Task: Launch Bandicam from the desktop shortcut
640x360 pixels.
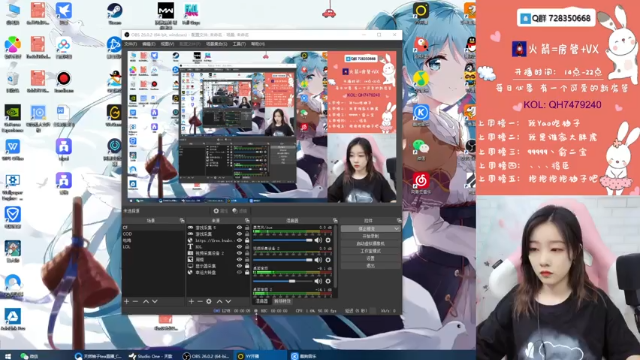Action: 64,81
